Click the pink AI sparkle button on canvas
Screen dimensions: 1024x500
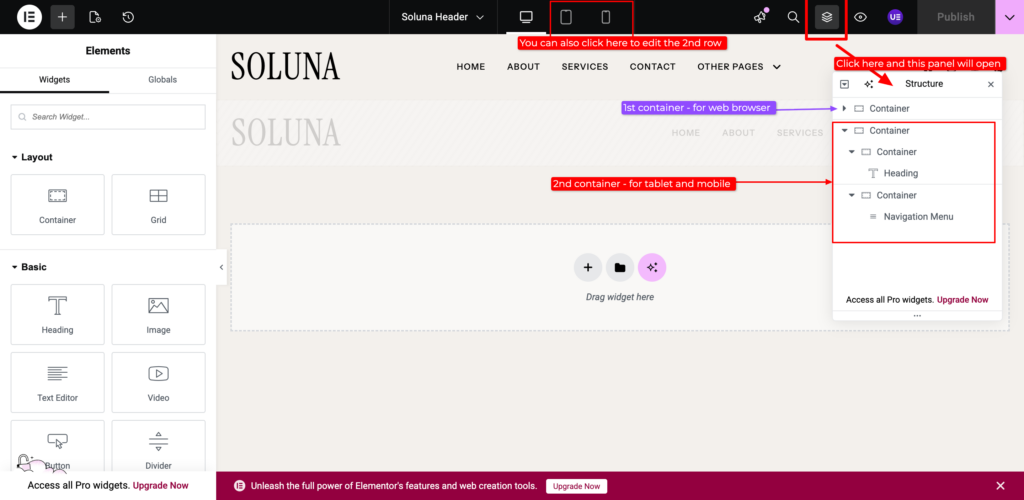(652, 267)
